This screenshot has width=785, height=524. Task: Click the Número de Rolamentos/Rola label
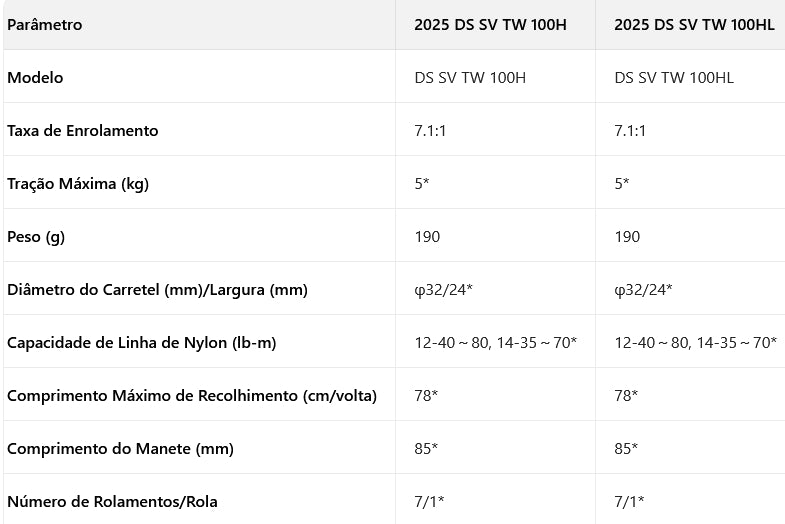click(112, 501)
